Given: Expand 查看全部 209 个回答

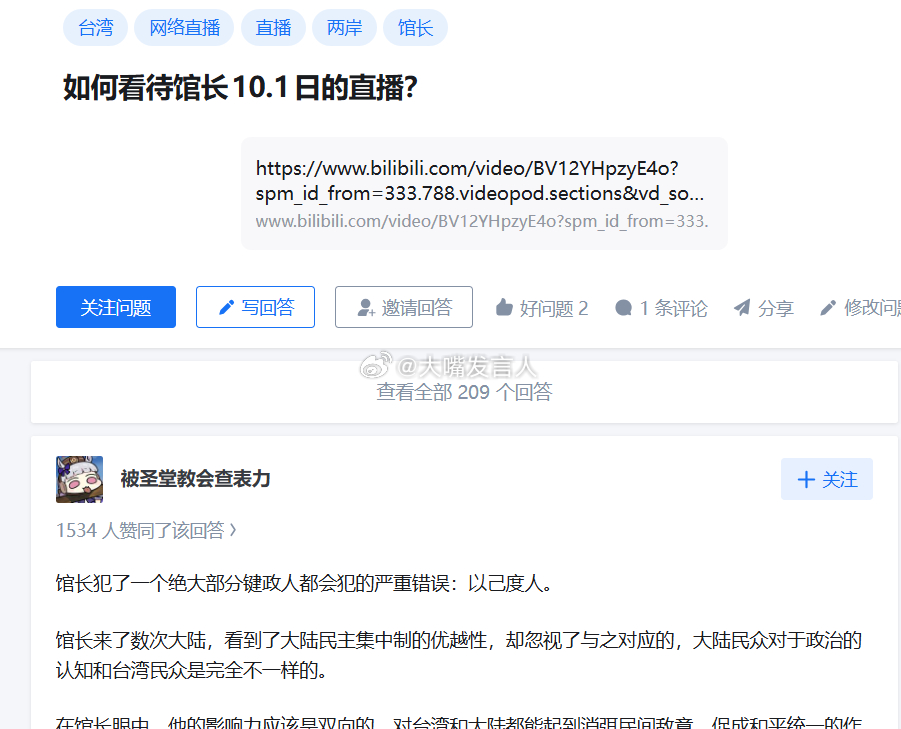Looking at the screenshot, I should coord(464,392).
